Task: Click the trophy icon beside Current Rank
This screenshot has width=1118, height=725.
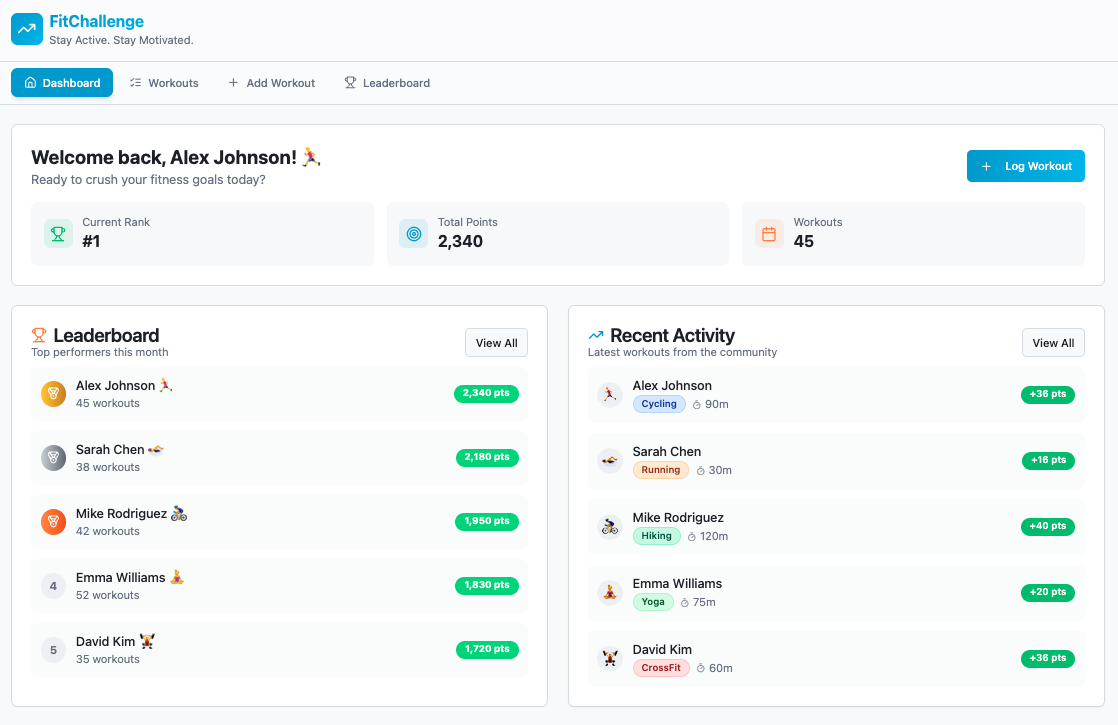Action: coord(58,234)
